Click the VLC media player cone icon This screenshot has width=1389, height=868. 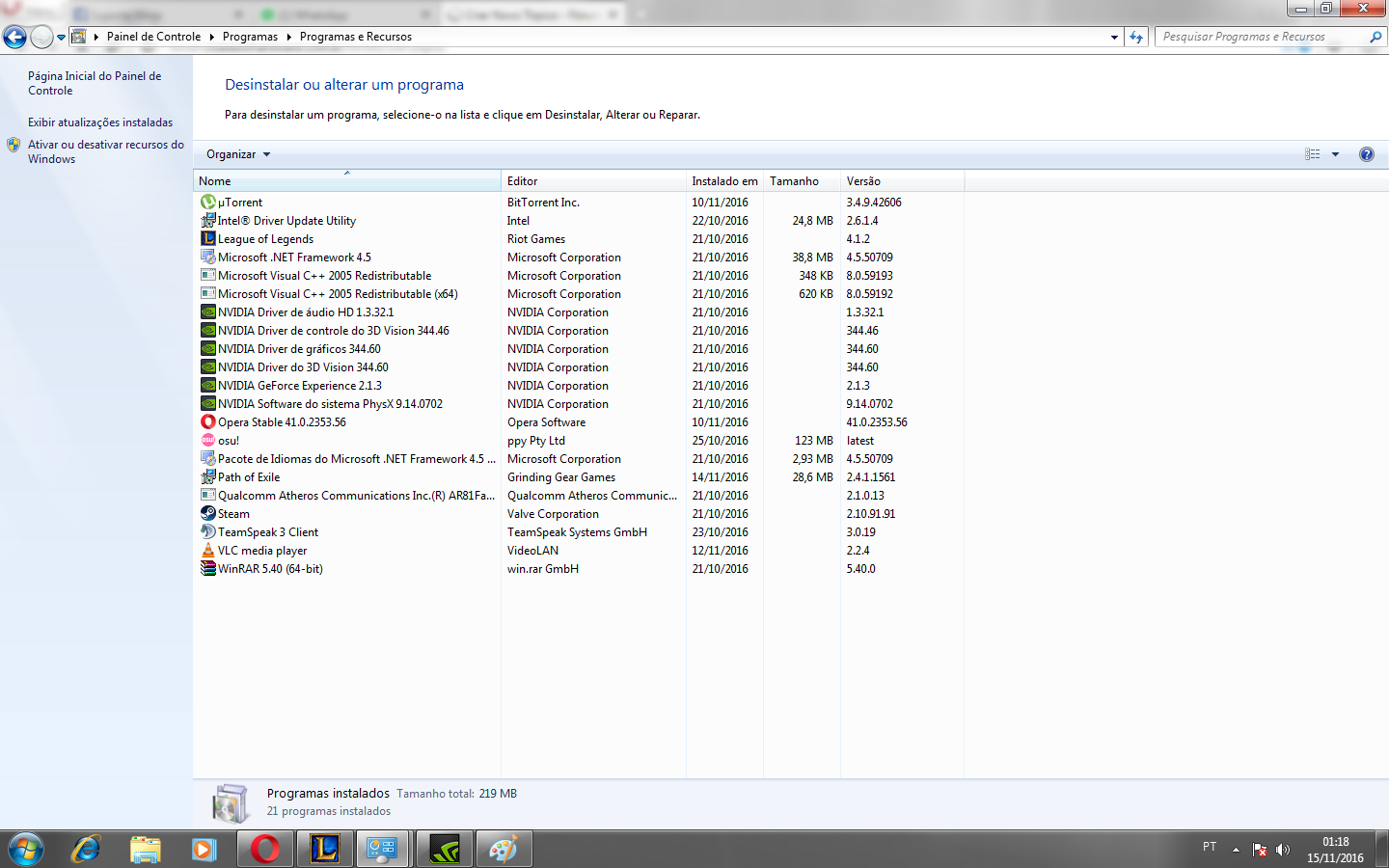click(208, 551)
